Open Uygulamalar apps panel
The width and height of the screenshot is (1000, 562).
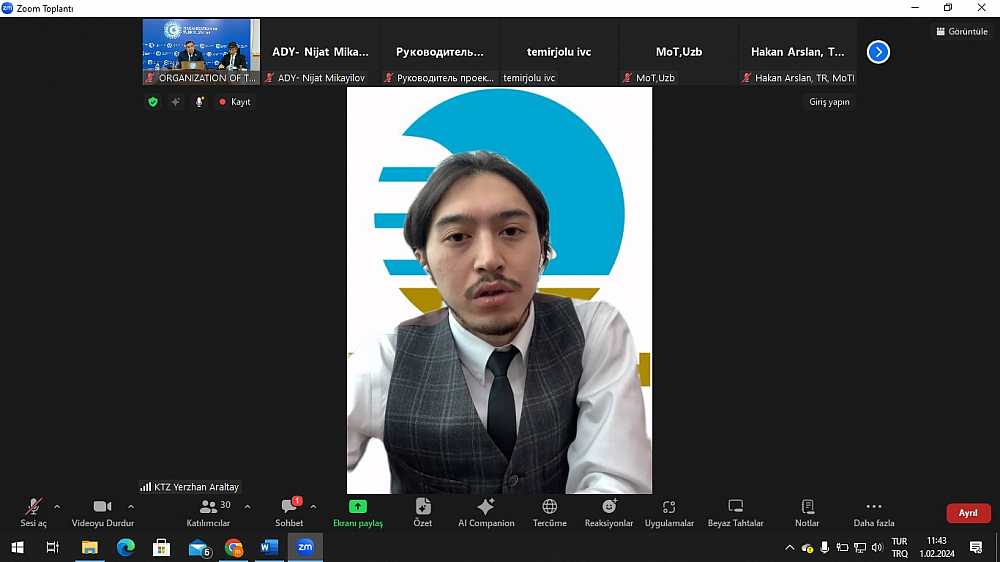[x=669, y=512]
